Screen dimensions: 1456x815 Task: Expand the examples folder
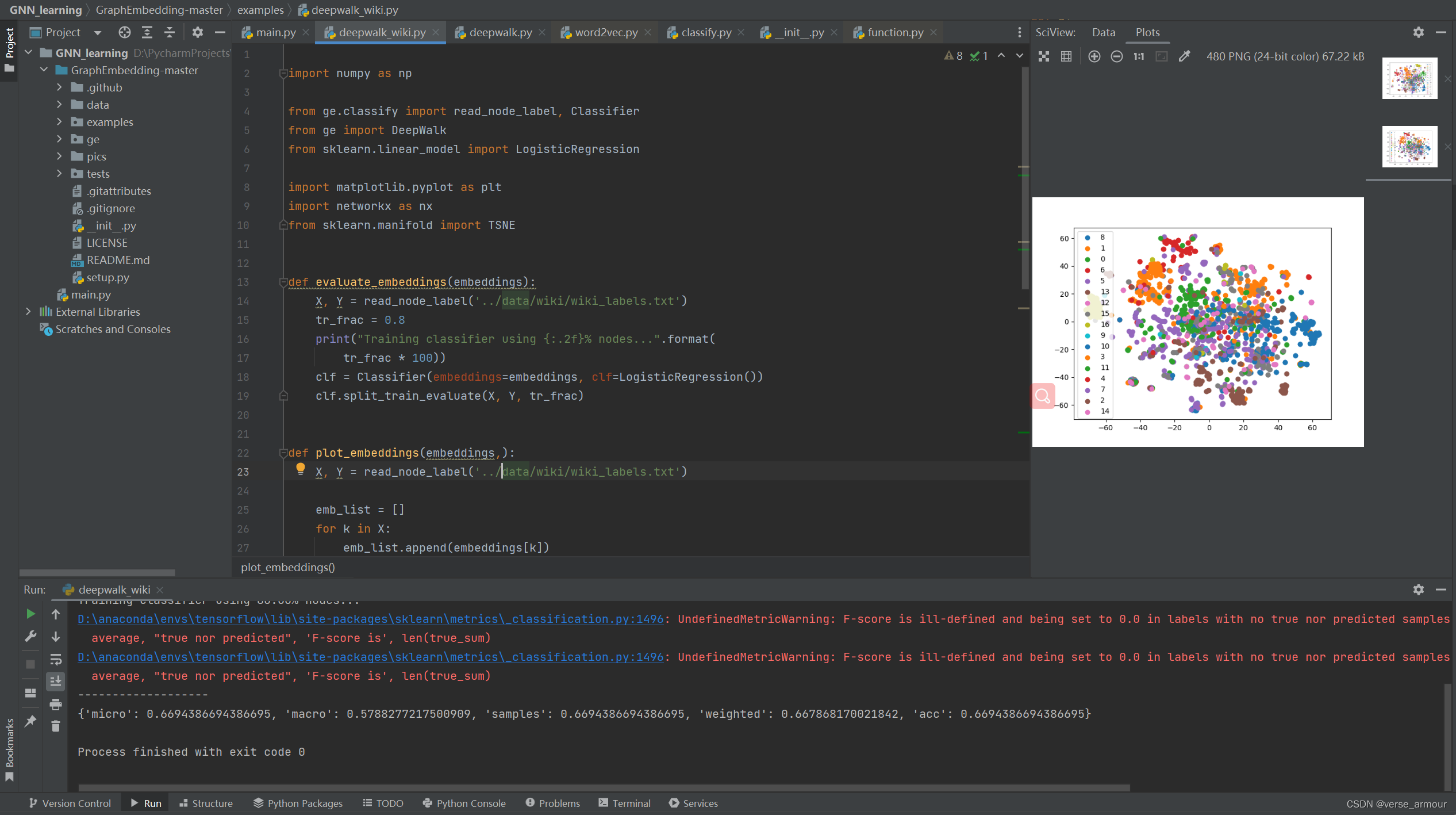tap(59, 122)
